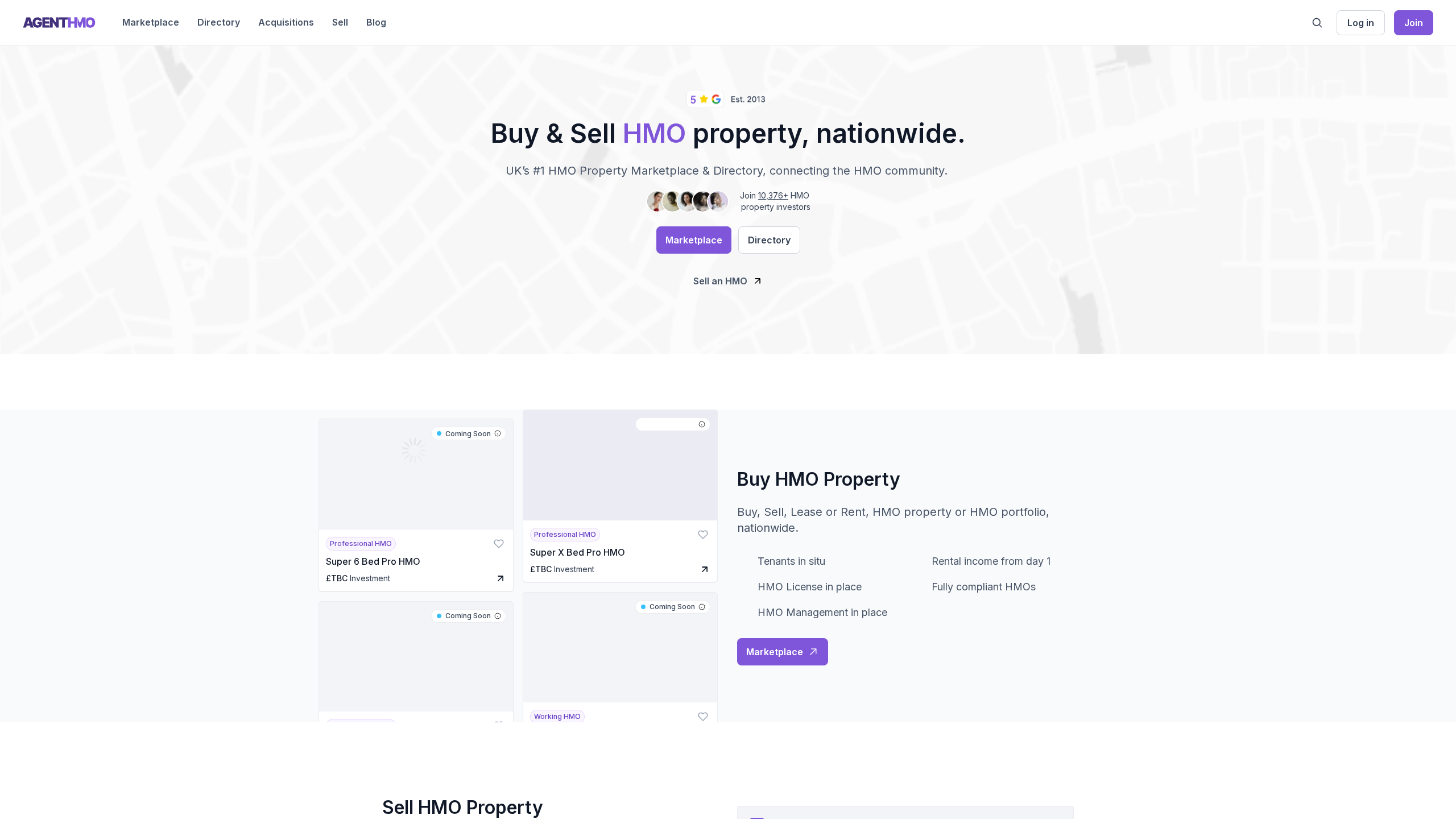
Task: Go to the Blog section
Action: [375, 22]
